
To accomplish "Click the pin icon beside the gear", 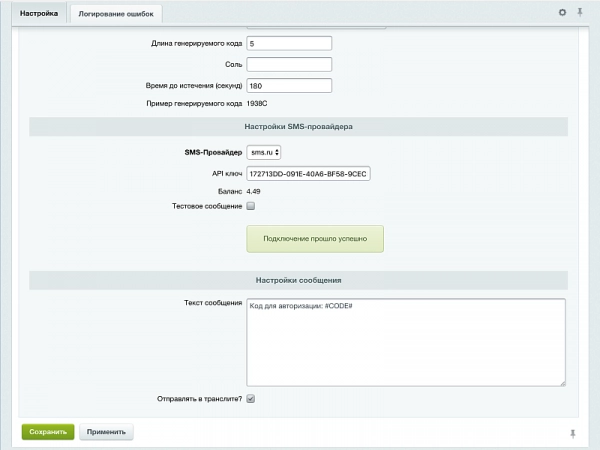I will tap(580, 12).
